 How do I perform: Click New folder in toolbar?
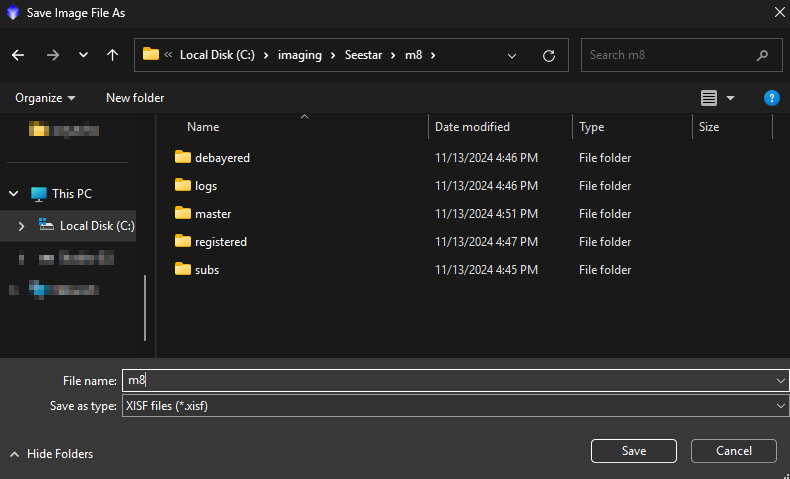coord(135,98)
